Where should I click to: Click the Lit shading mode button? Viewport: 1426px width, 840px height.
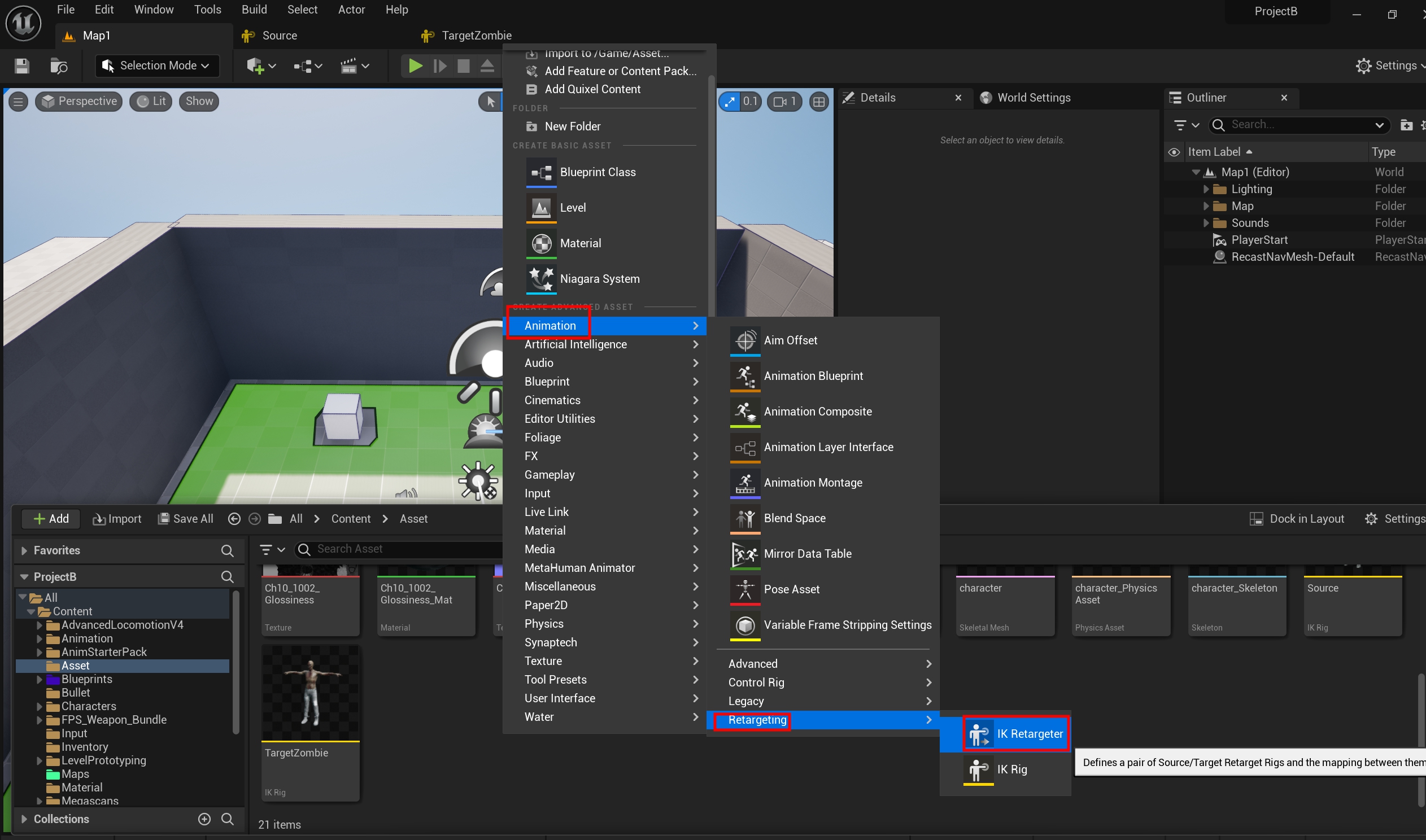[151, 101]
